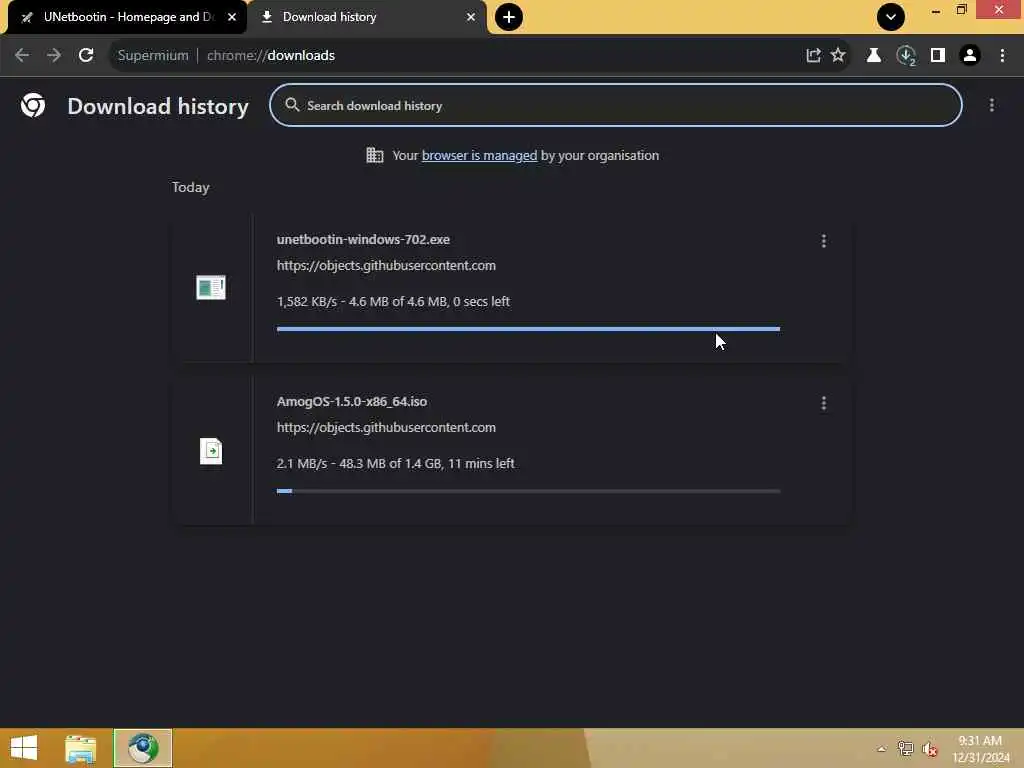This screenshot has width=1024, height=768.
Task: Open the Windows Start button
Action: [x=24, y=748]
